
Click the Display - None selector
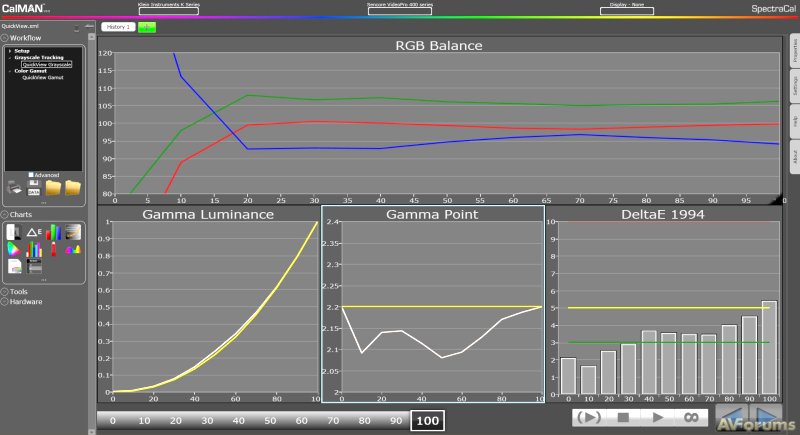click(626, 10)
